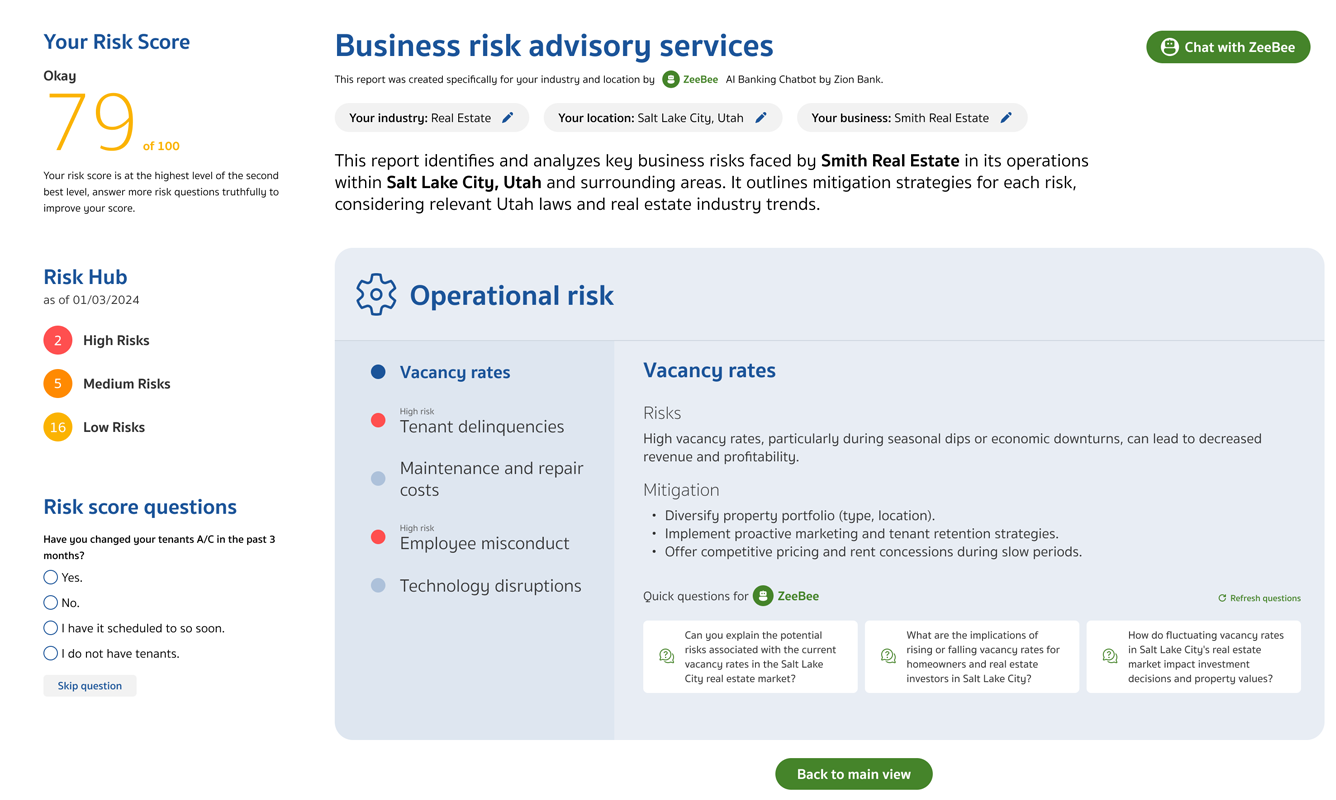Click the pencil icon beside Your industry

[508, 118]
